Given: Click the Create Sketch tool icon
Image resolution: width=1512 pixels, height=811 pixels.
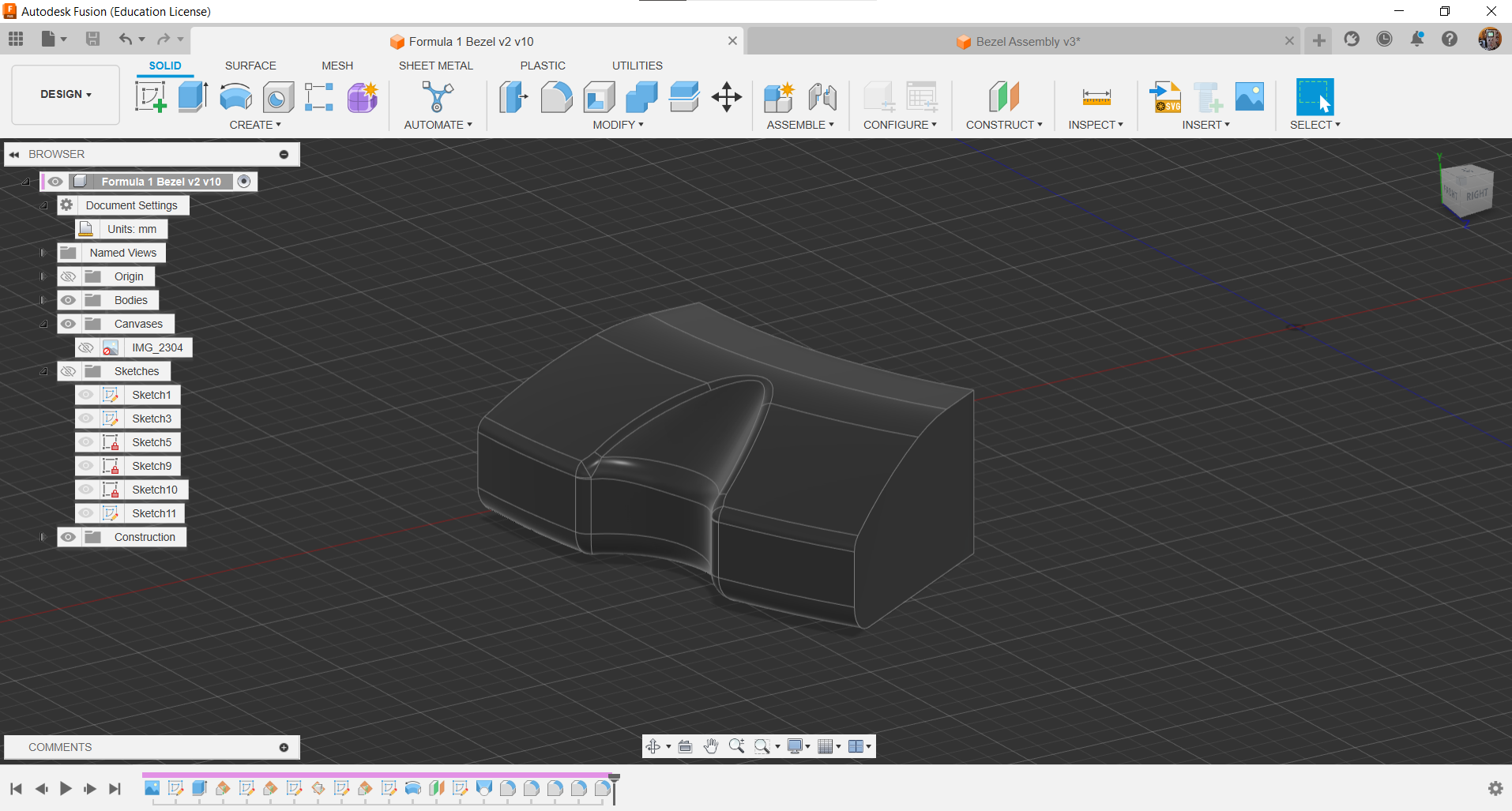Looking at the screenshot, I should [x=150, y=97].
